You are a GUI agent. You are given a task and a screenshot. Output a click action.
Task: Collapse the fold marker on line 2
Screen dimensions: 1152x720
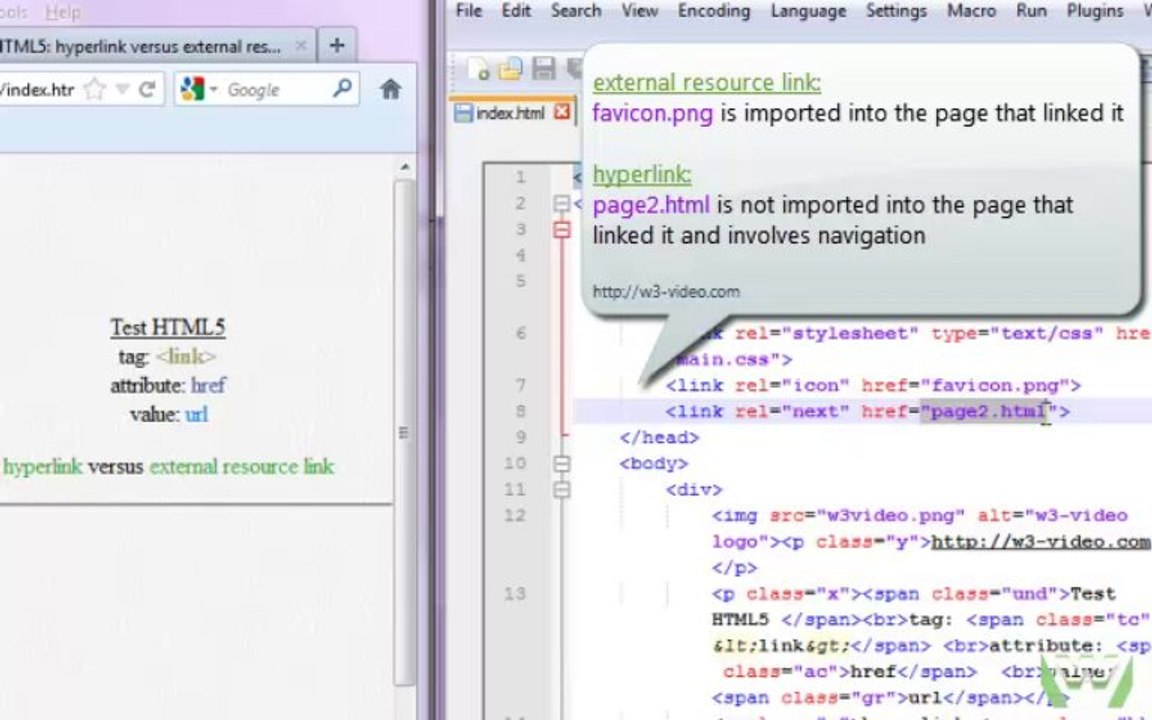[x=561, y=204]
